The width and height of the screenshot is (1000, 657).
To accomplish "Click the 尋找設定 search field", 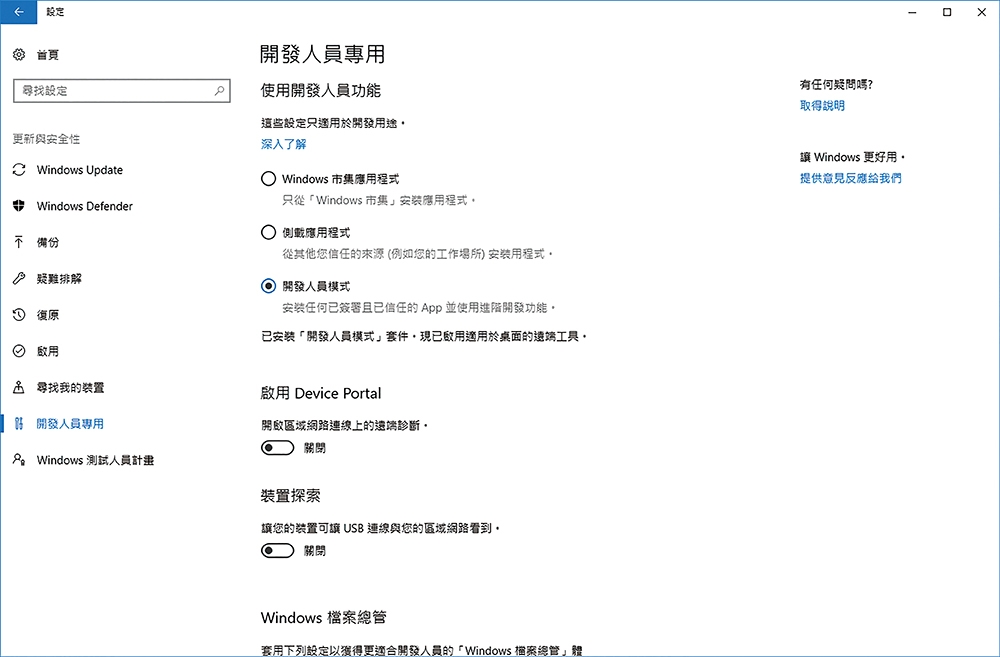I will [122, 91].
